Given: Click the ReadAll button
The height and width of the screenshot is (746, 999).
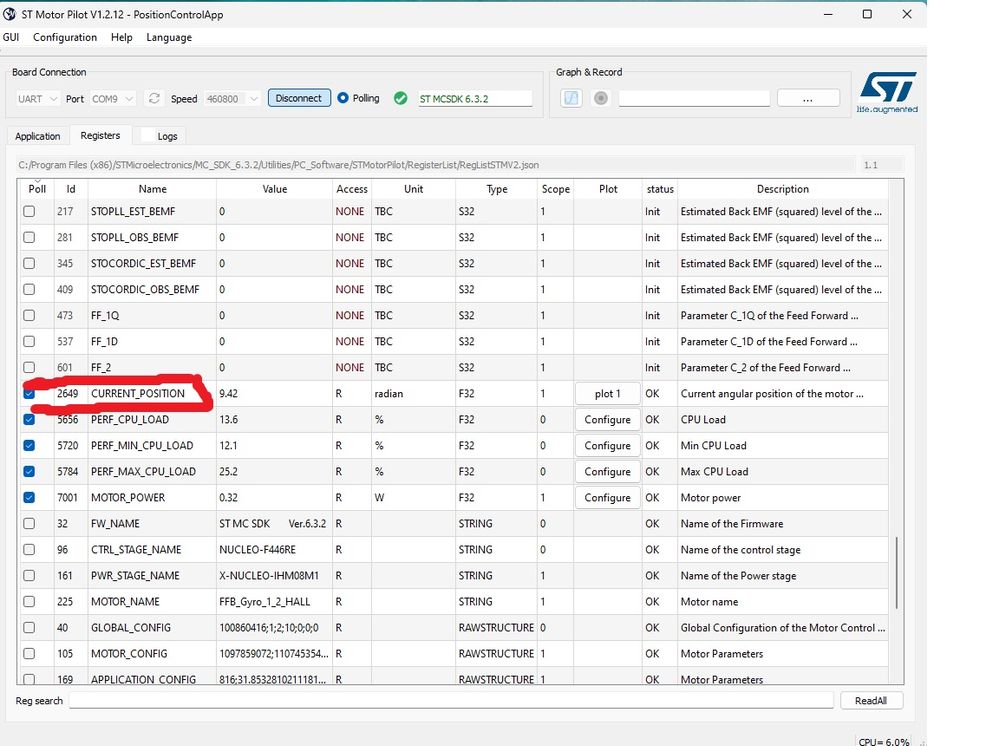Looking at the screenshot, I should tap(871, 700).
